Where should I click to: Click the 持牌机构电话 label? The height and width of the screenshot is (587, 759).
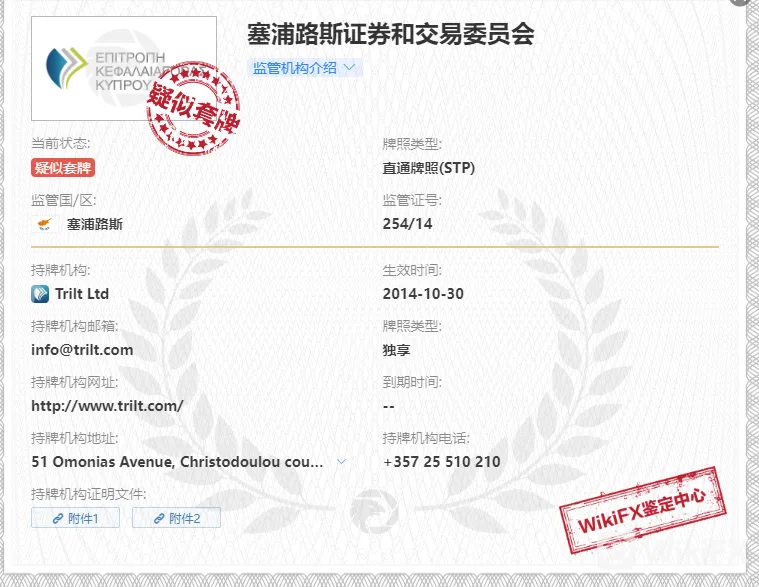pos(426,438)
